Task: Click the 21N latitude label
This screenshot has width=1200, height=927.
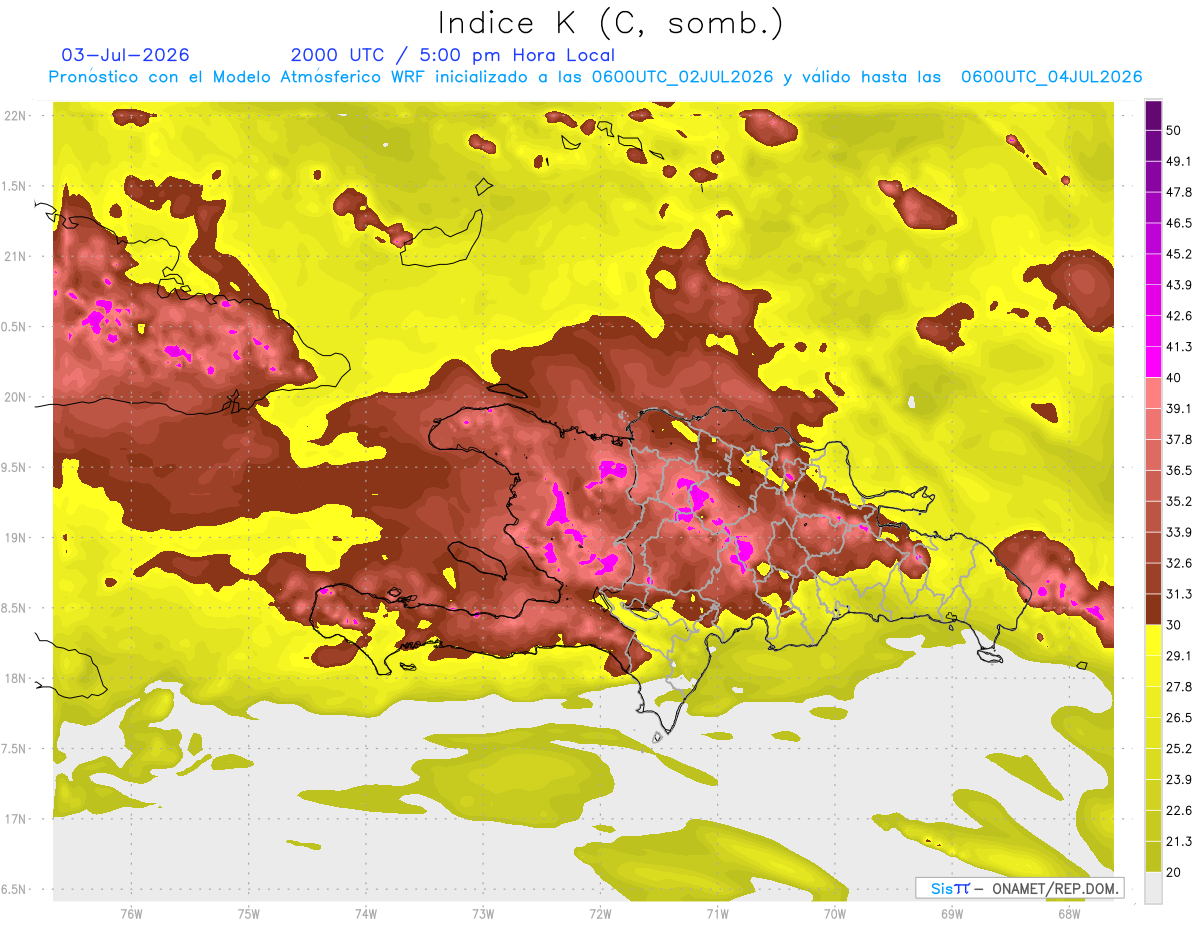Action: tap(16, 256)
